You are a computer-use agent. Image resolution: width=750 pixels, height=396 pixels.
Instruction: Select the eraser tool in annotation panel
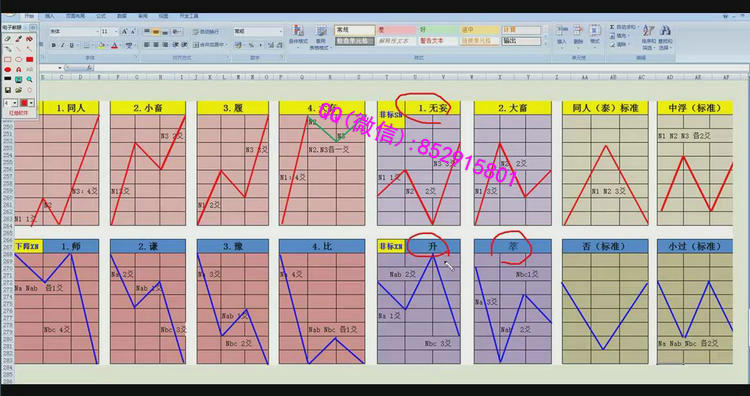pos(8,39)
